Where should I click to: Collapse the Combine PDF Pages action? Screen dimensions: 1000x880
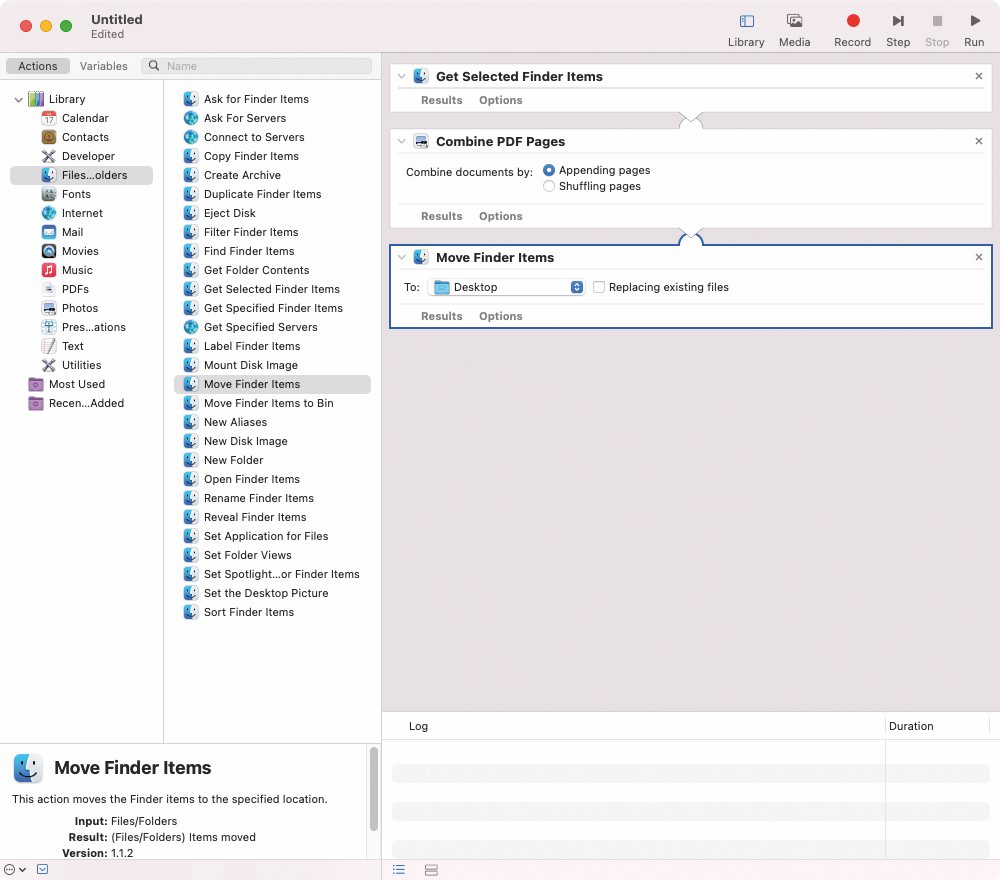(x=401, y=142)
